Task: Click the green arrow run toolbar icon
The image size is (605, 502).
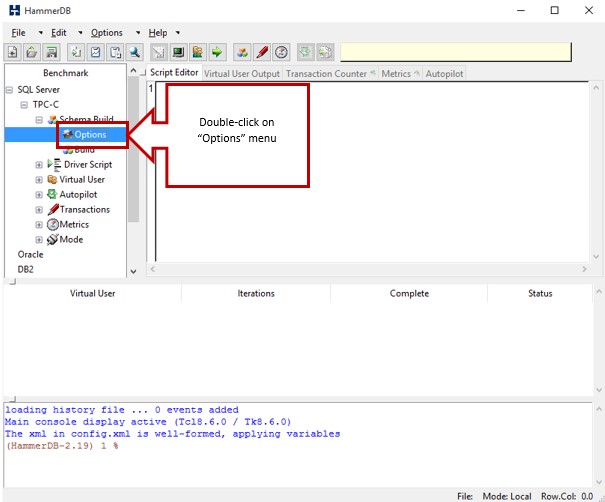Action: coord(216,52)
